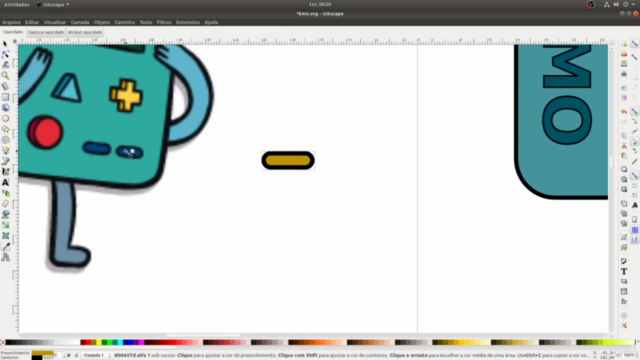Toggle snap to guides
Image resolution: width=640 pixels, height=360 pixels.
pos(635,240)
